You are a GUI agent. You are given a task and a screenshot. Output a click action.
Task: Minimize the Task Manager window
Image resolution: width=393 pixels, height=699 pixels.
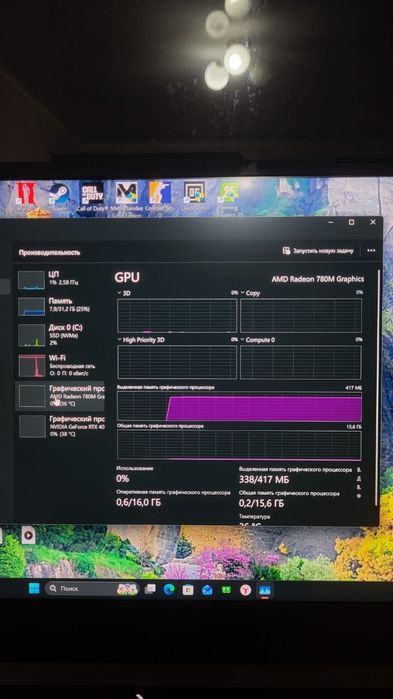coord(331,222)
